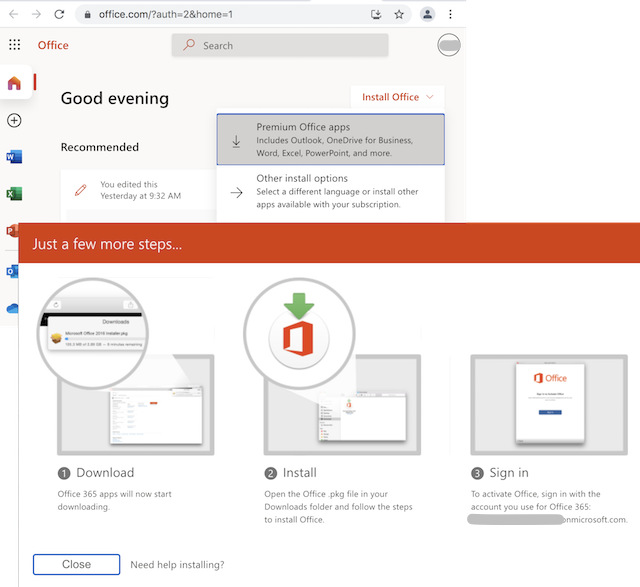
Task: Bookmark this page with the star icon
Action: [399, 15]
